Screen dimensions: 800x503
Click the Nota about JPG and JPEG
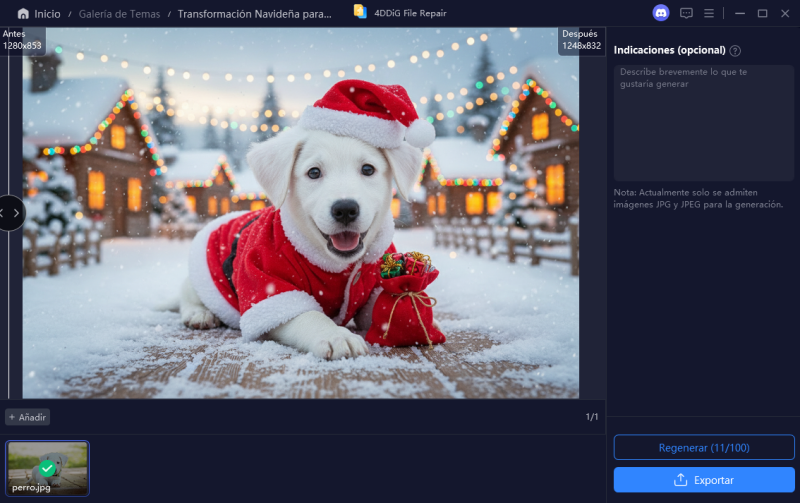(x=698, y=198)
